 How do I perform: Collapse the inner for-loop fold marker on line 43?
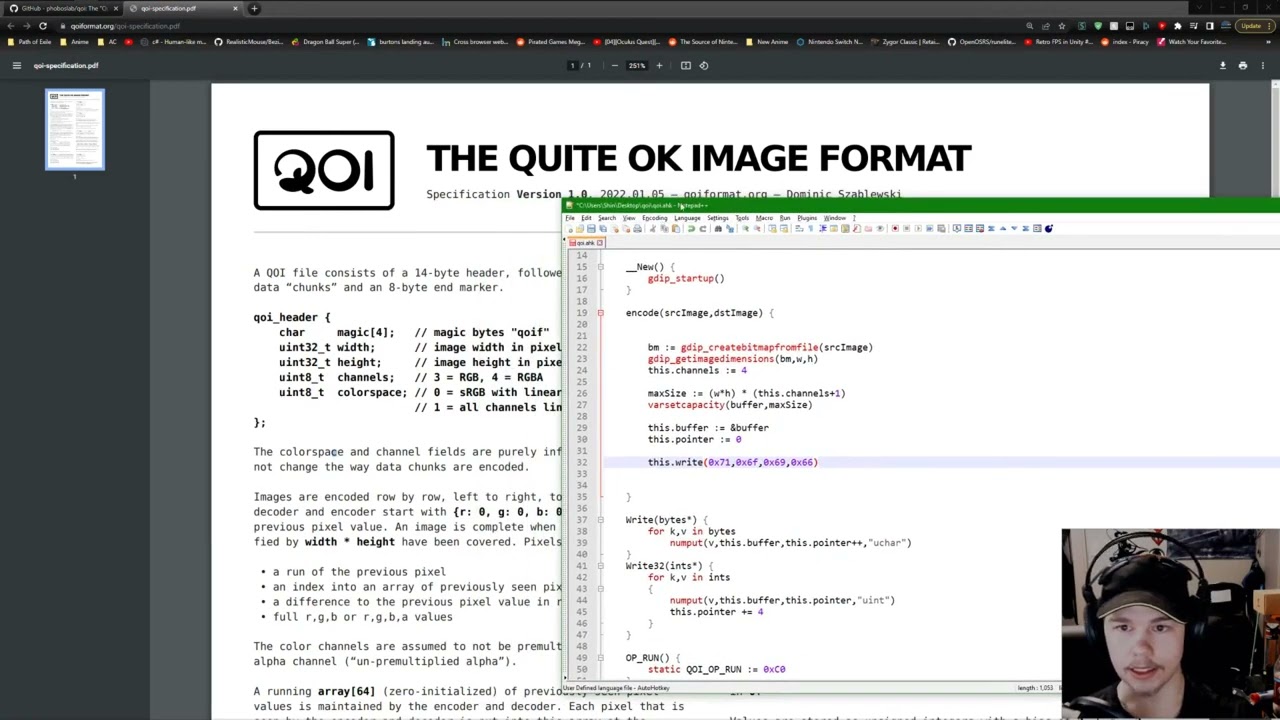[600, 589]
